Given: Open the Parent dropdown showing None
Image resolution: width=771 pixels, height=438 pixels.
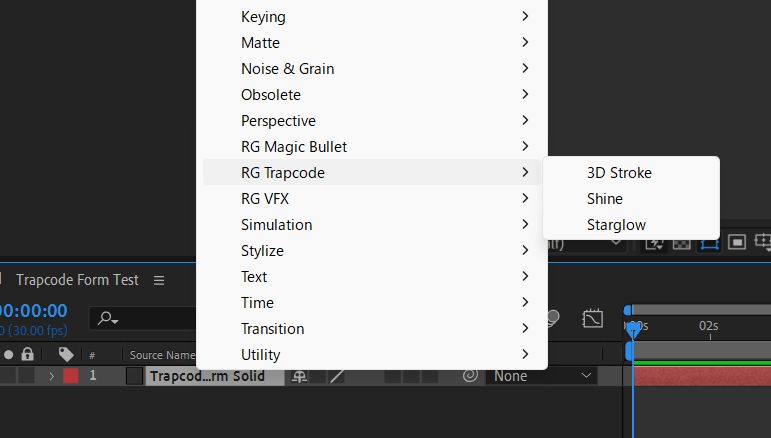Looking at the screenshot, I should point(541,376).
